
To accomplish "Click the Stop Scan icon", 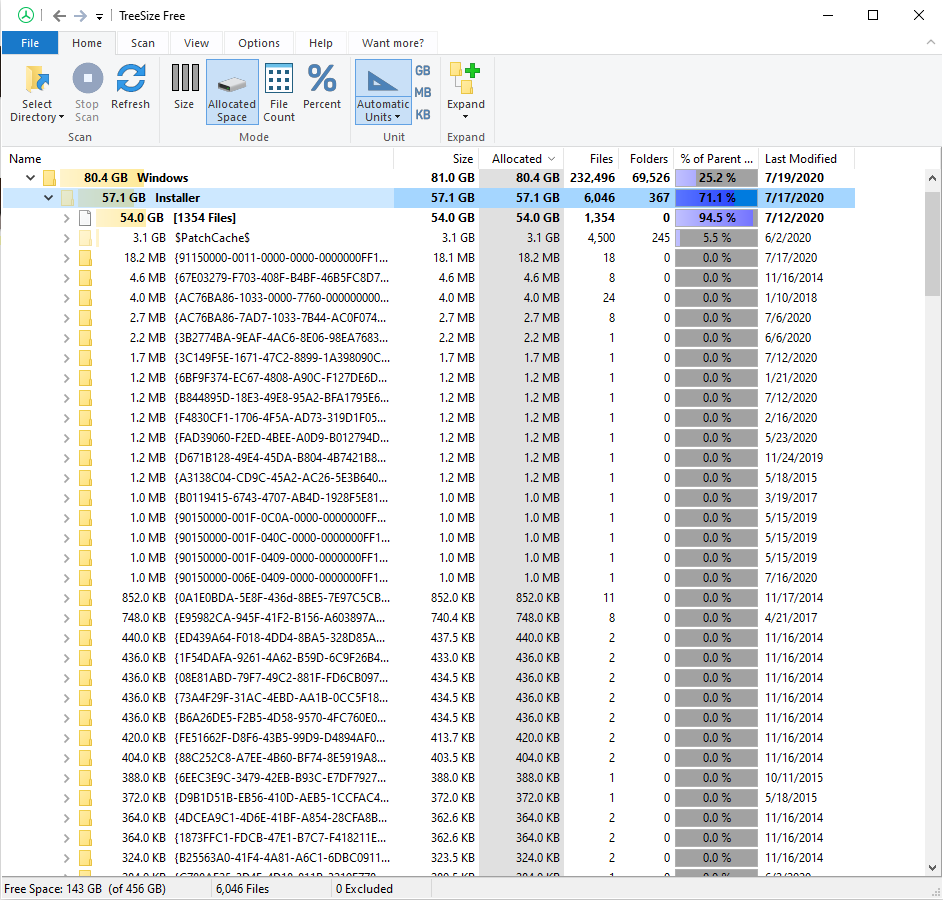I will pyautogui.click(x=87, y=82).
